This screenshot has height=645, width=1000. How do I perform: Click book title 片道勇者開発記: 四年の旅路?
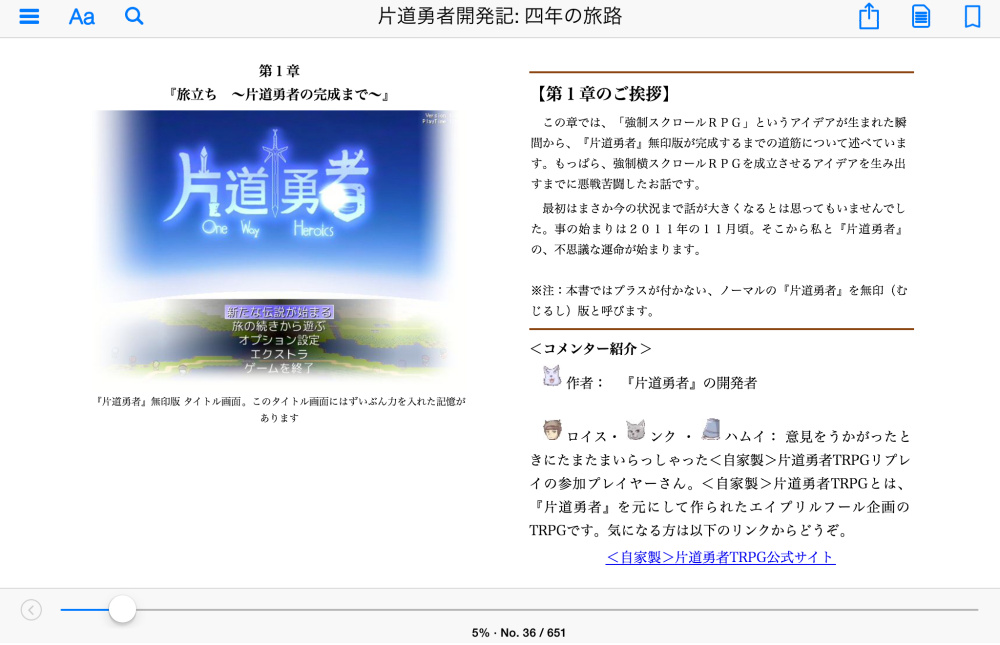tap(500, 16)
